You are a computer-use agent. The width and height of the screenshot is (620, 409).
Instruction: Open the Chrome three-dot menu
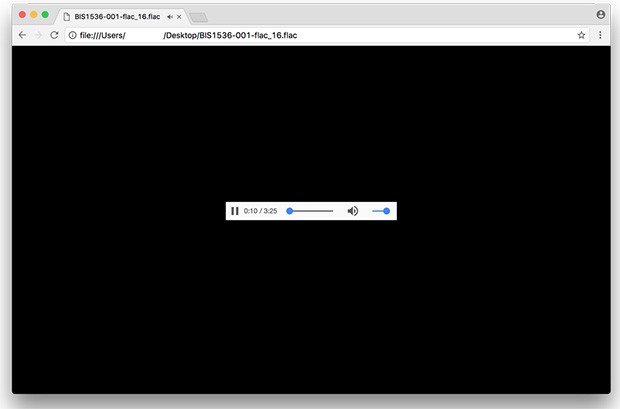coord(600,35)
